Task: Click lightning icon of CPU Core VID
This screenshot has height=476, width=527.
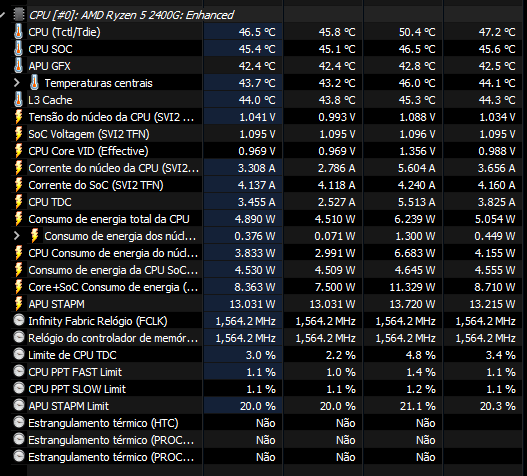Action: (x=18, y=151)
